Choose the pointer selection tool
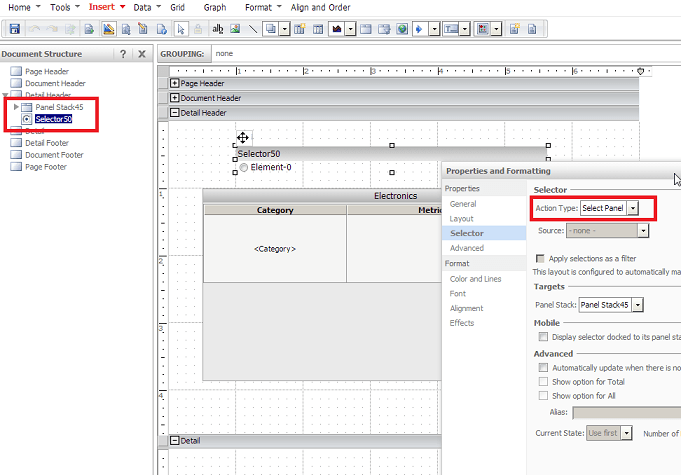 (181, 29)
